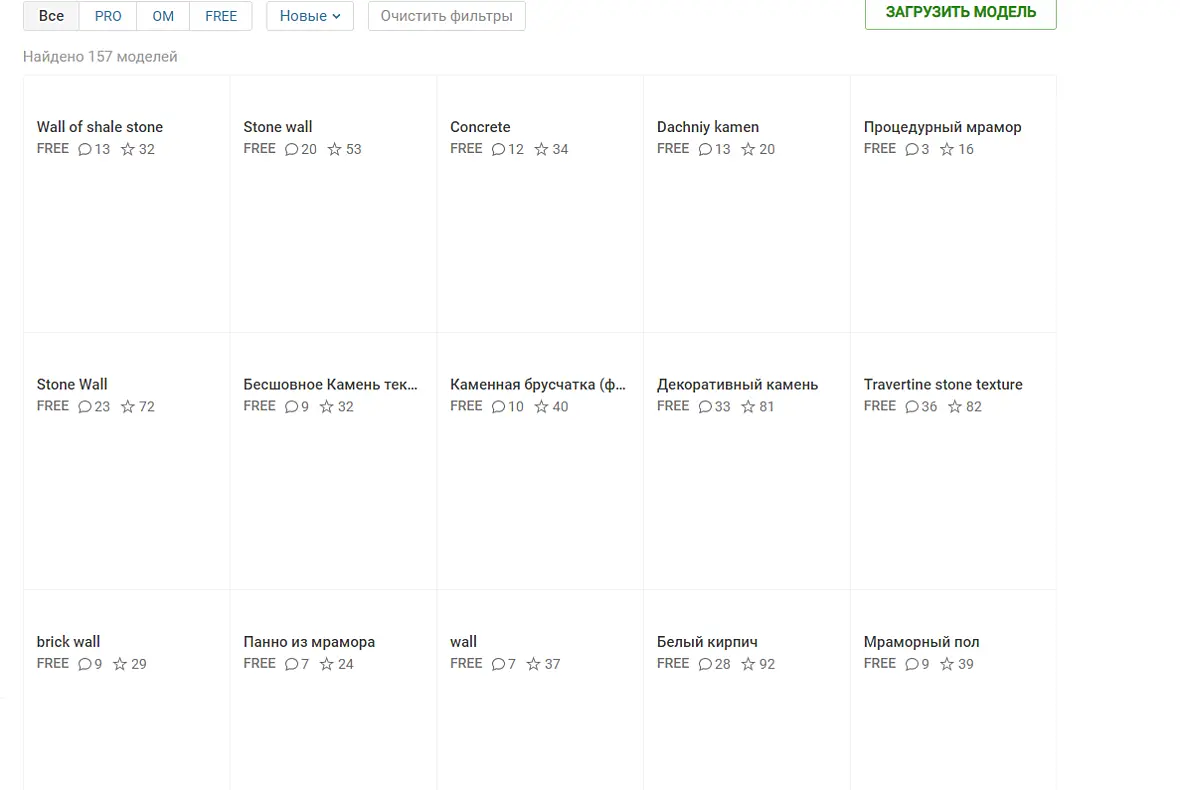Viewport: 1180px width, 790px height.
Task: Select the FREE filter tab
Action: 220,16
